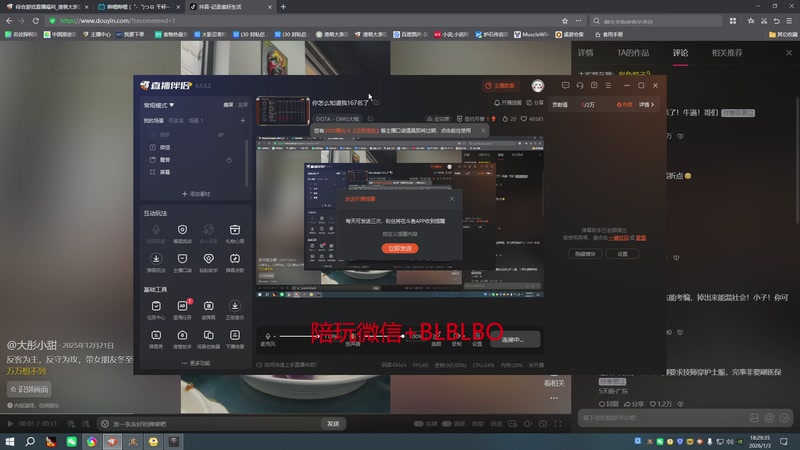The image size is (800, 450).
Task: Click 隐藏模块 button in danmaku panel
Action: tap(585, 254)
